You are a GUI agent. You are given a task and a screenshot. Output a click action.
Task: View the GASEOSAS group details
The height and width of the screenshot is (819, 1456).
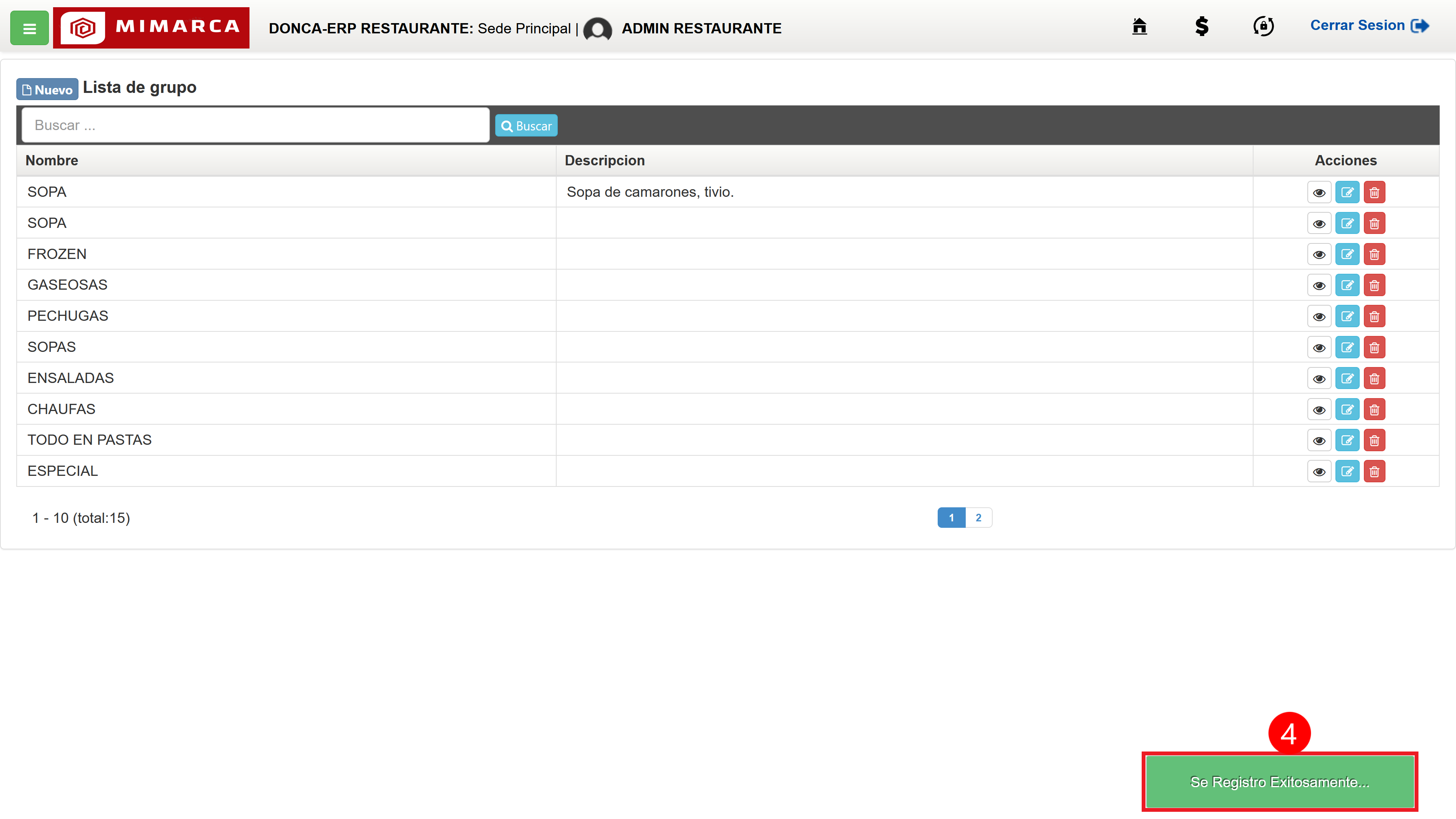[1319, 286]
